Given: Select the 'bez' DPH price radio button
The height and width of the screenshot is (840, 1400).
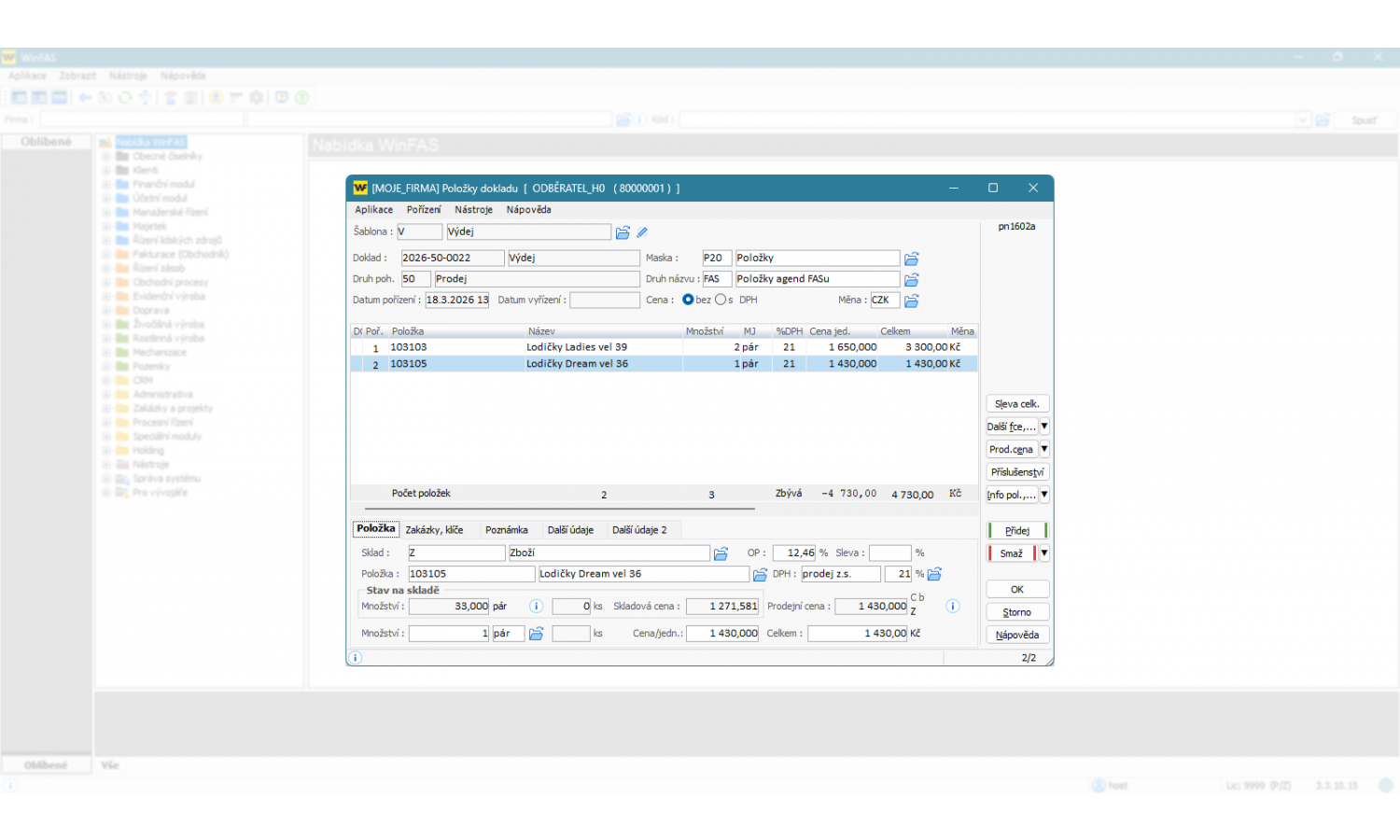Looking at the screenshot, I should click(688, 300).
